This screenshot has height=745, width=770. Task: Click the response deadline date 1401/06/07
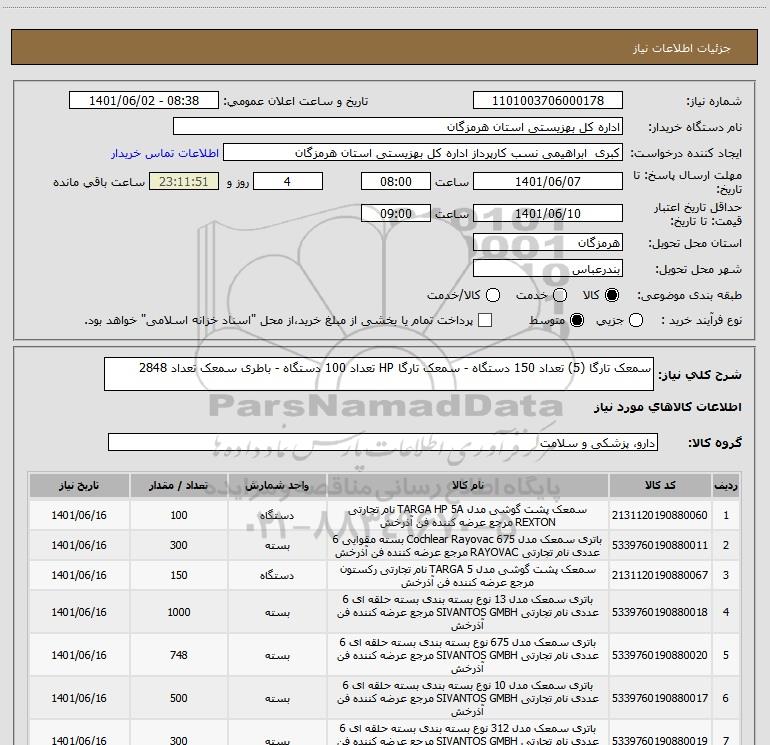coord(548,181)
